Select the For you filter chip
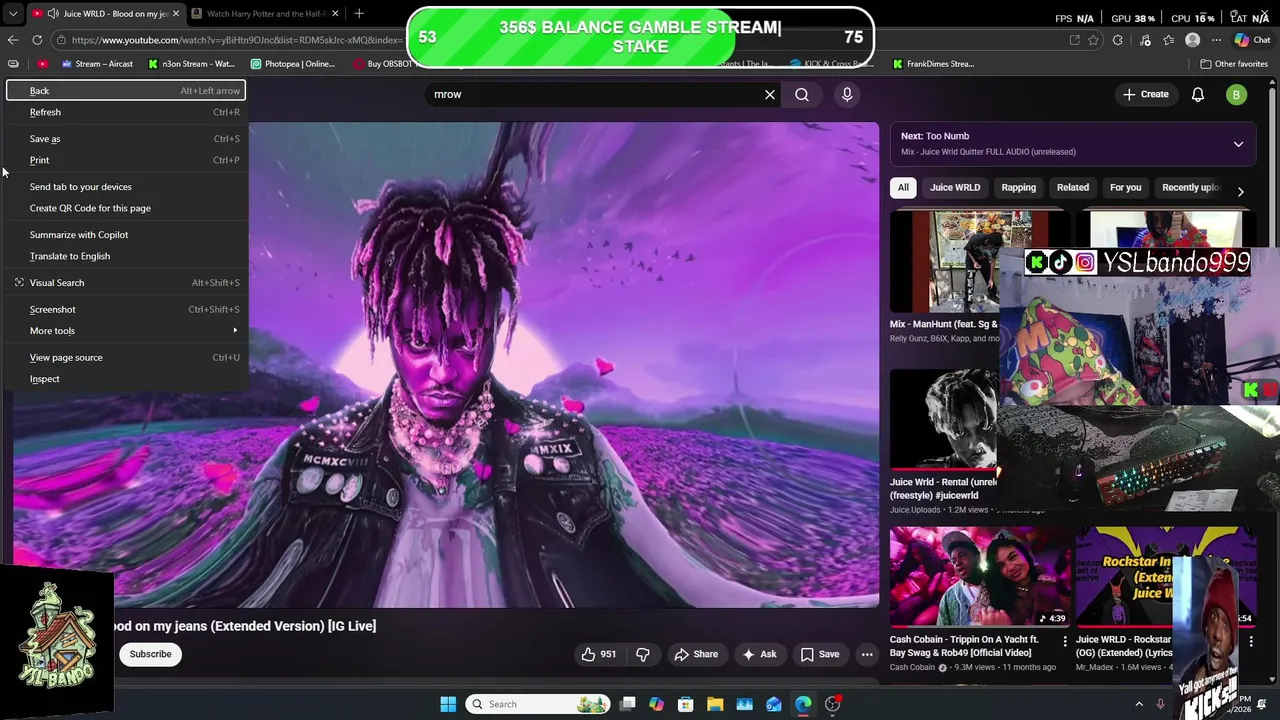The width and height of the screenshot is (1280, 720). [1125, 187]
